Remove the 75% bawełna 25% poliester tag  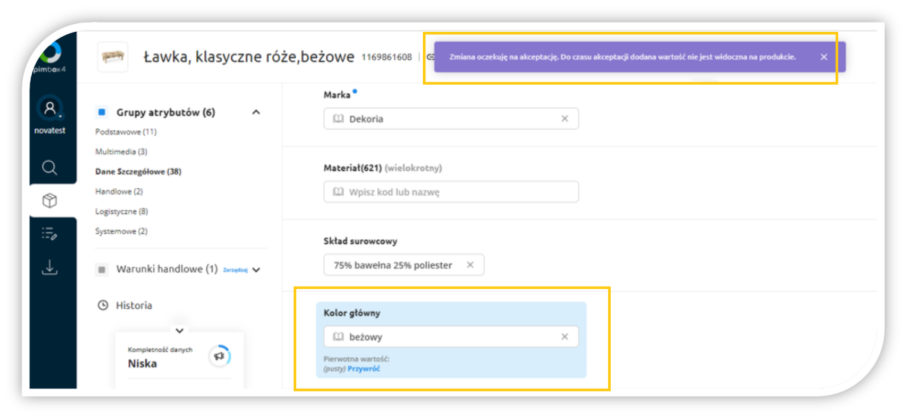coord(470,265)
